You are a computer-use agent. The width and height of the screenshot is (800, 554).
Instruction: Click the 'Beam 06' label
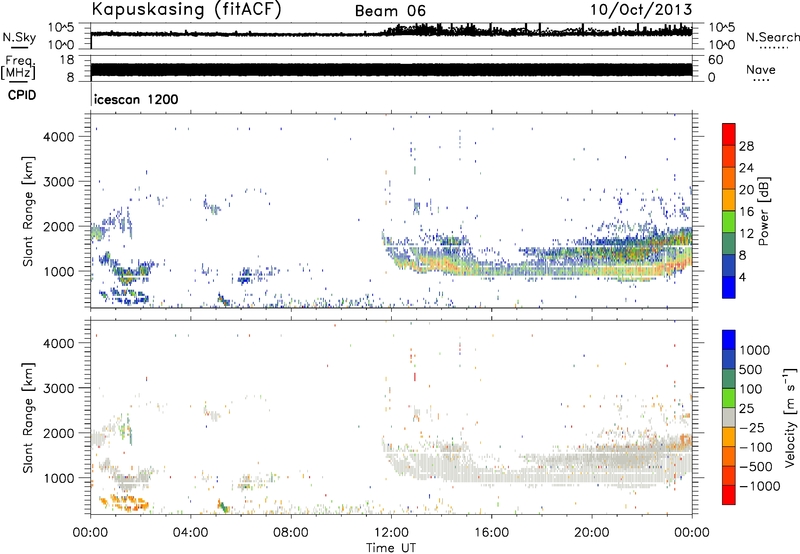pyautogui.click(x=390, y=11)
